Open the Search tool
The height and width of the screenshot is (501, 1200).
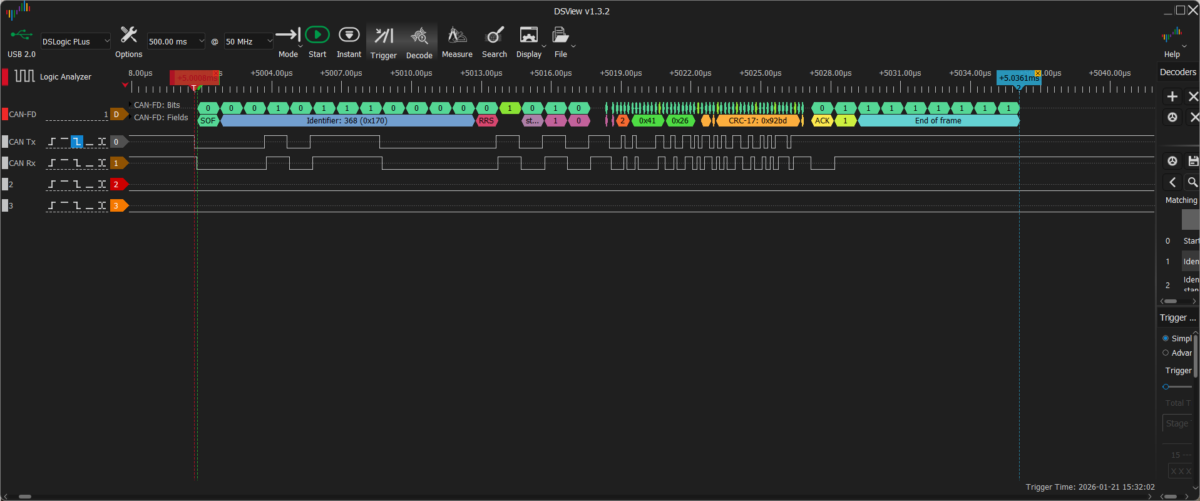point(494,36)
